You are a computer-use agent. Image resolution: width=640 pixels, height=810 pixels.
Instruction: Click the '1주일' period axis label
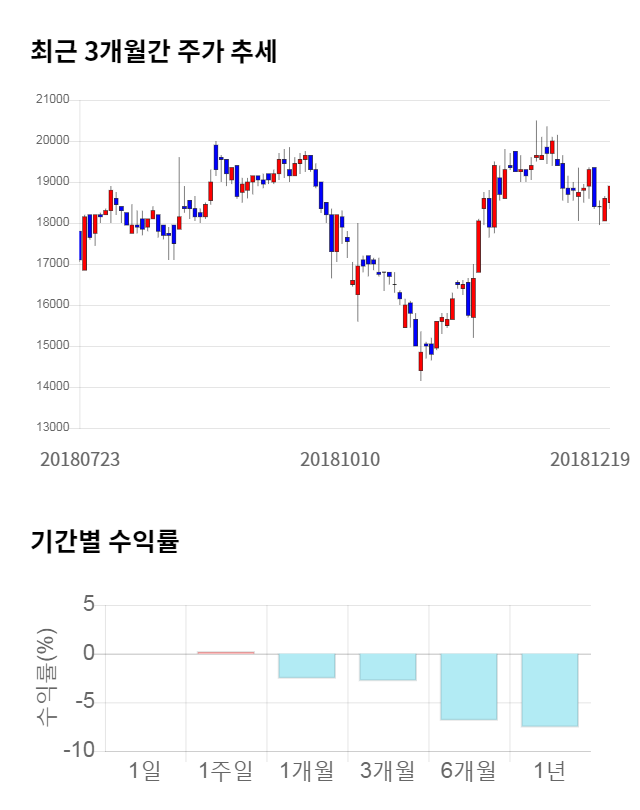tap(226, 771)
